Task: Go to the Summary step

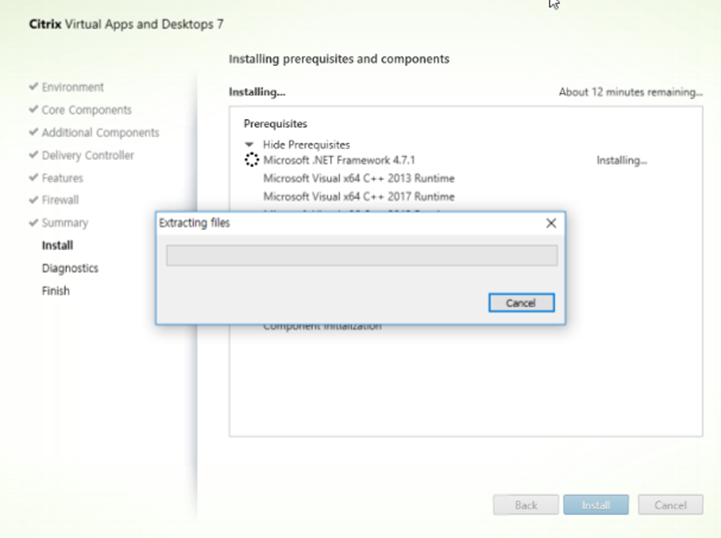Action: coord(65,223)
